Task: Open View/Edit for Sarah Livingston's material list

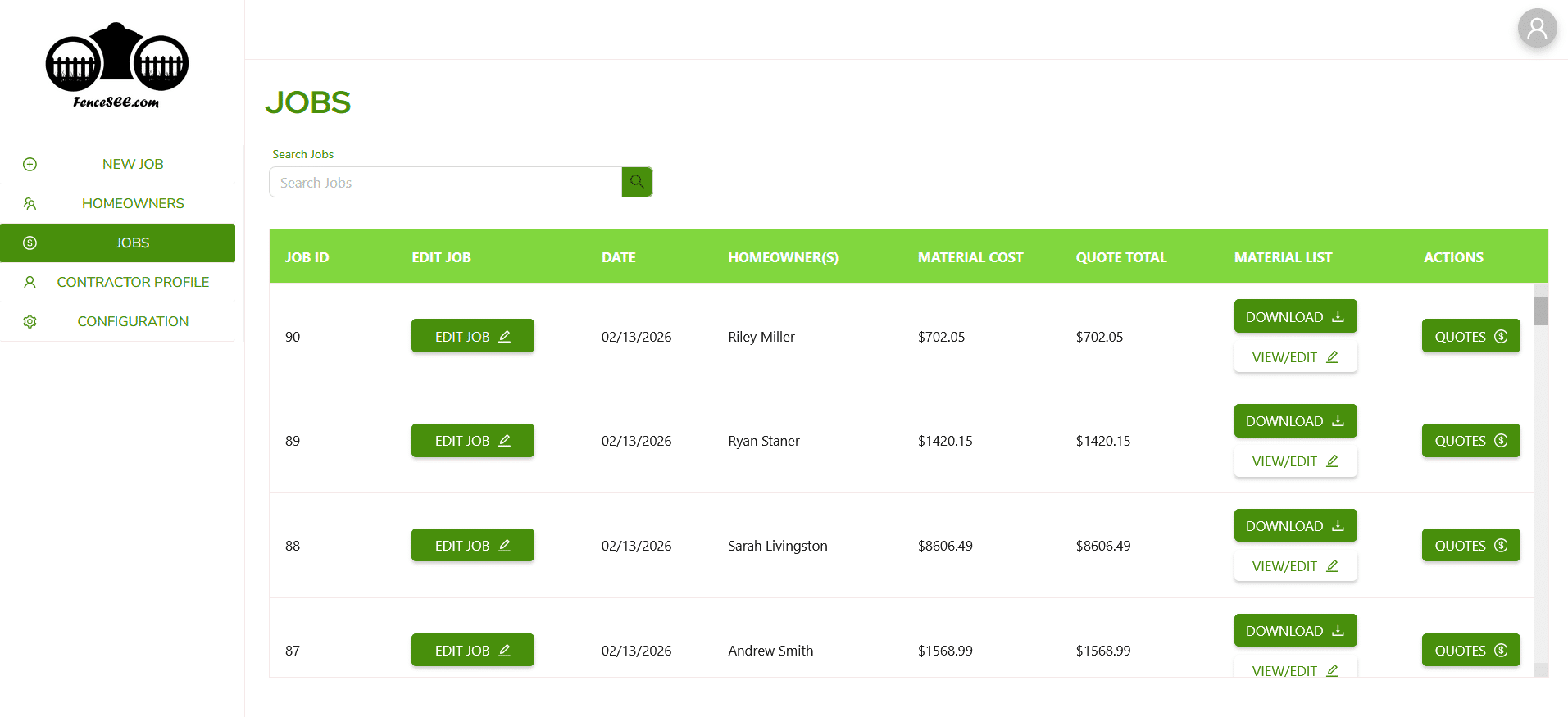Action: (x=1295, y=566)
